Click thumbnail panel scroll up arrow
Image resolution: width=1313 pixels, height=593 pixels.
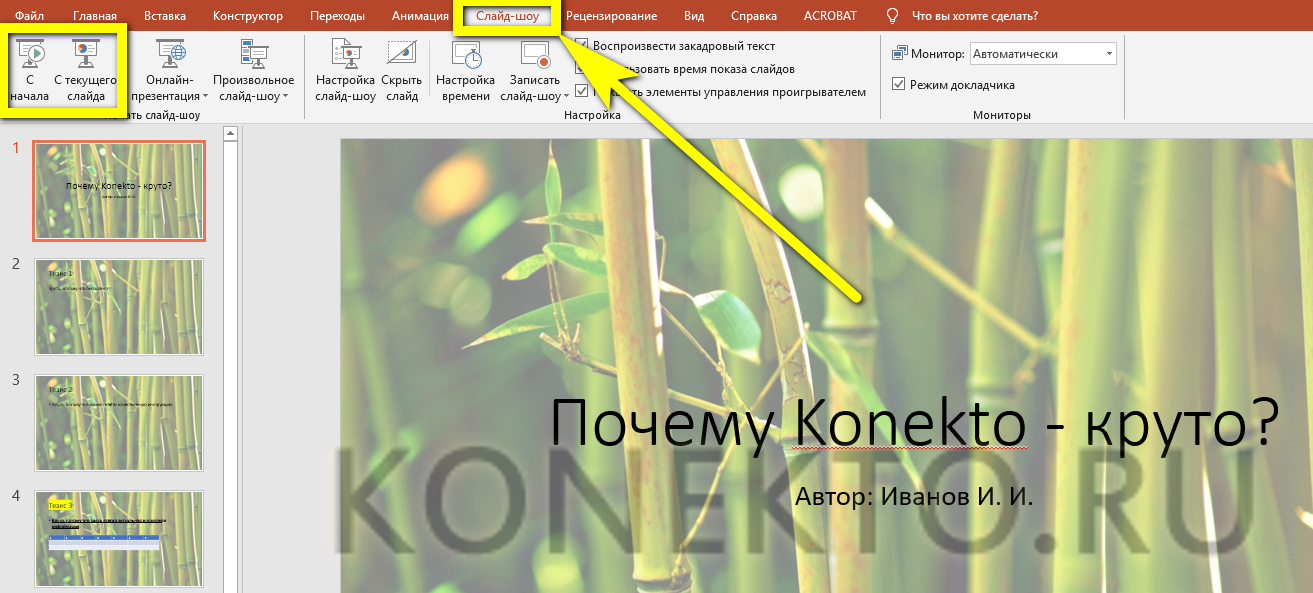[230, 133]
